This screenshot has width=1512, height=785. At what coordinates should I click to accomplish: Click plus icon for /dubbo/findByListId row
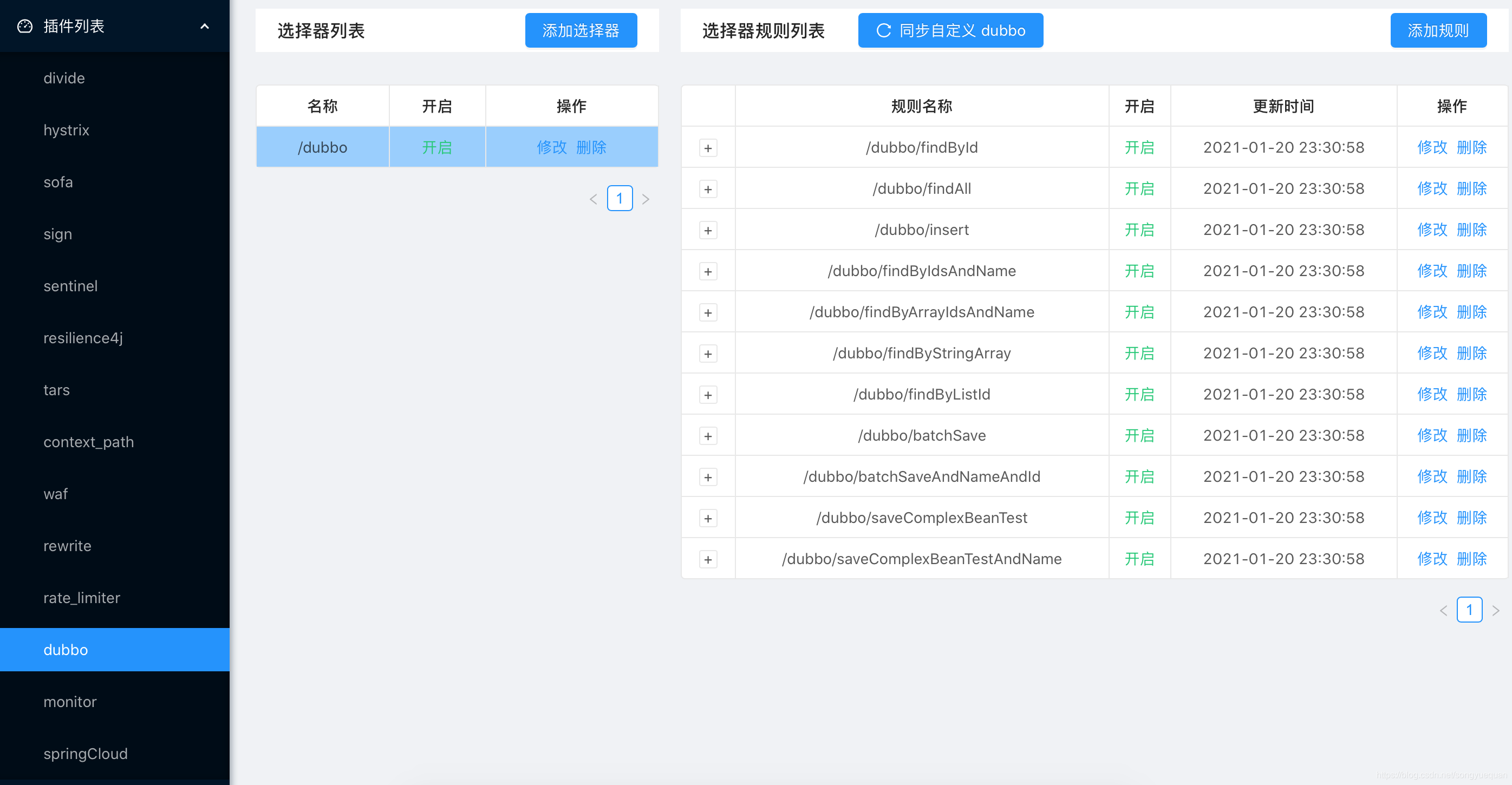(x=708, y=395)
